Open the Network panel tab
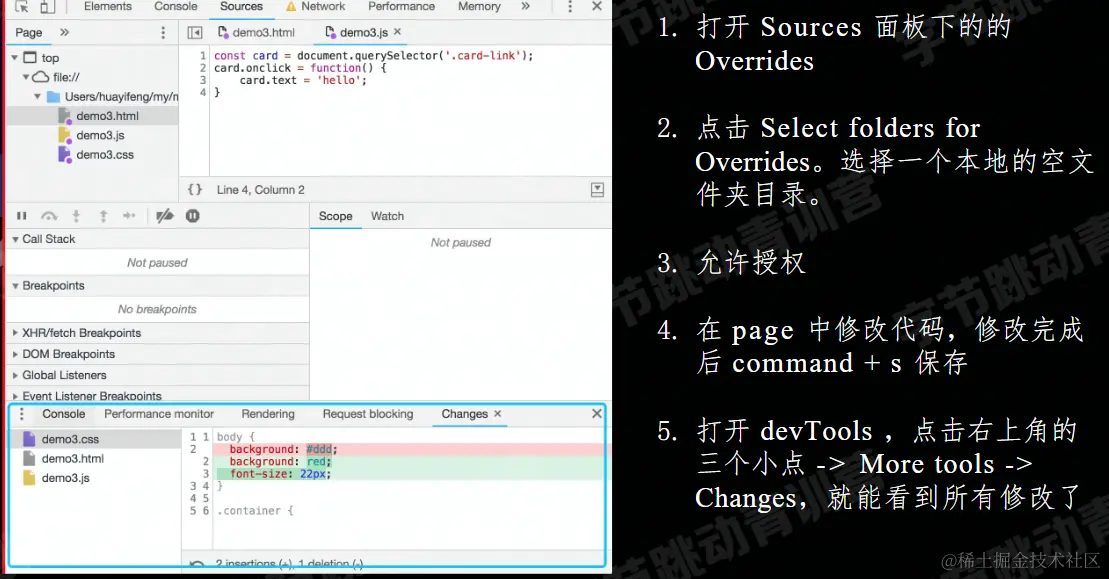Screen dimensions: 1109x579 pyautogui.click(x=315, y=6)
